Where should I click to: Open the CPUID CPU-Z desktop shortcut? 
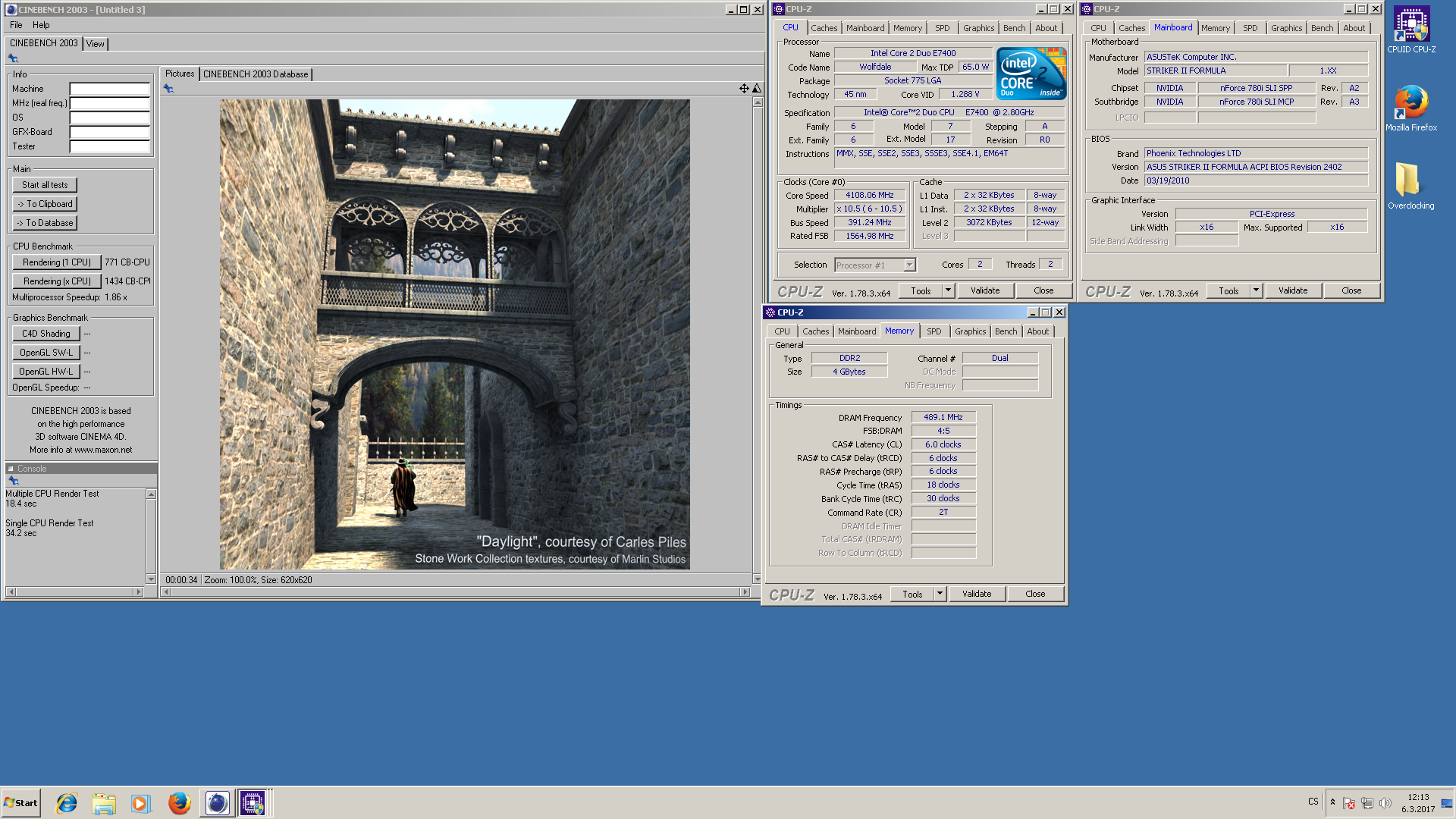[1411, 30]
